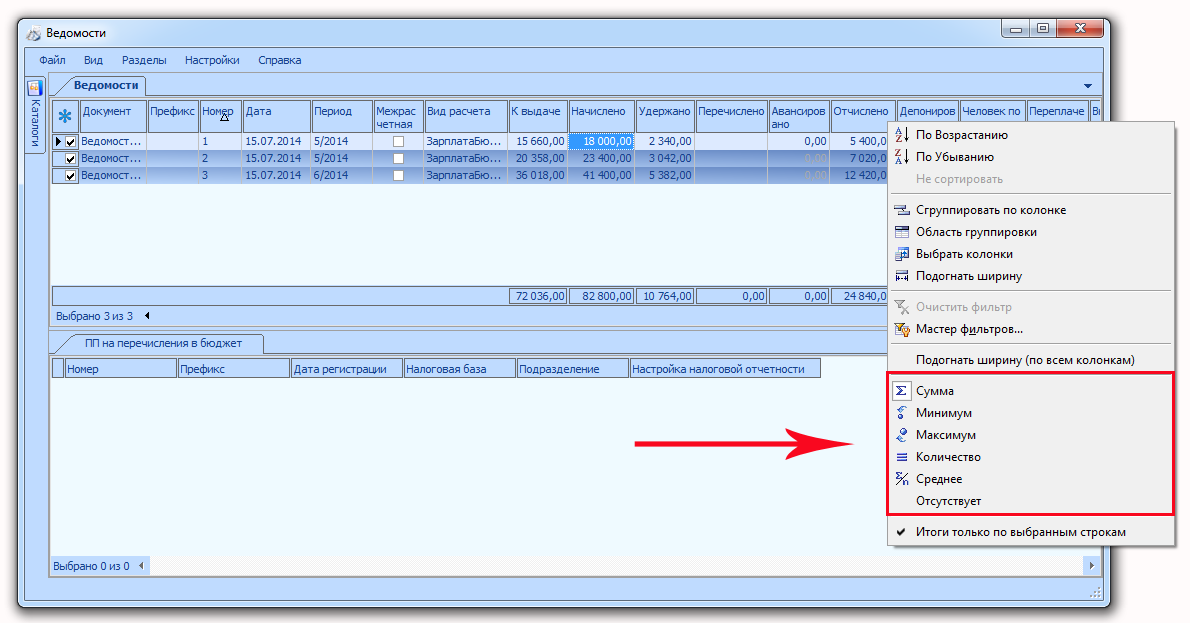The width and height of the screenshot is (1190, 623).
Task: Click the Сгруппировать по колонке icon
Action: (902, 210)
